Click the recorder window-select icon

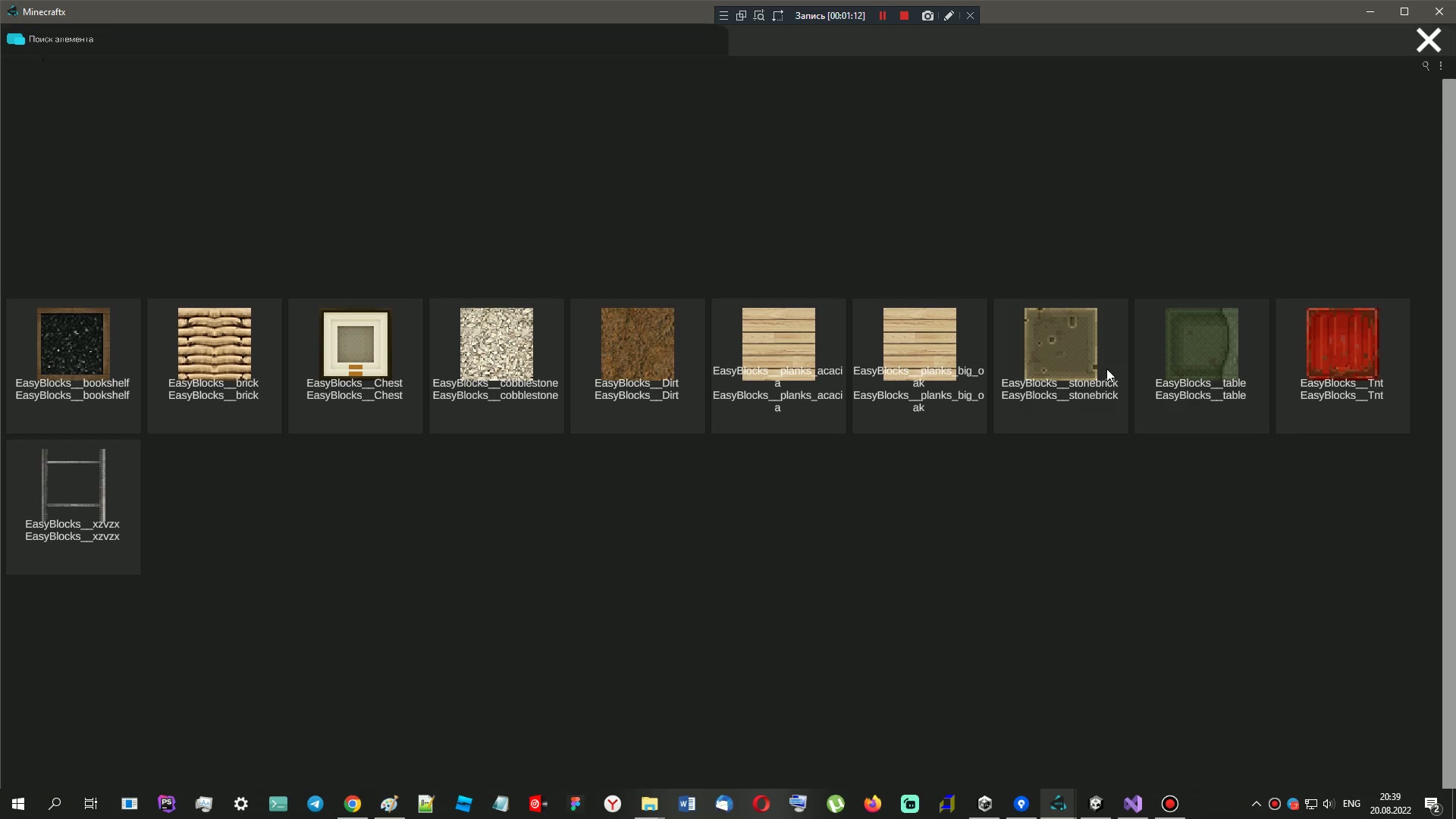[x=741, y=15]
